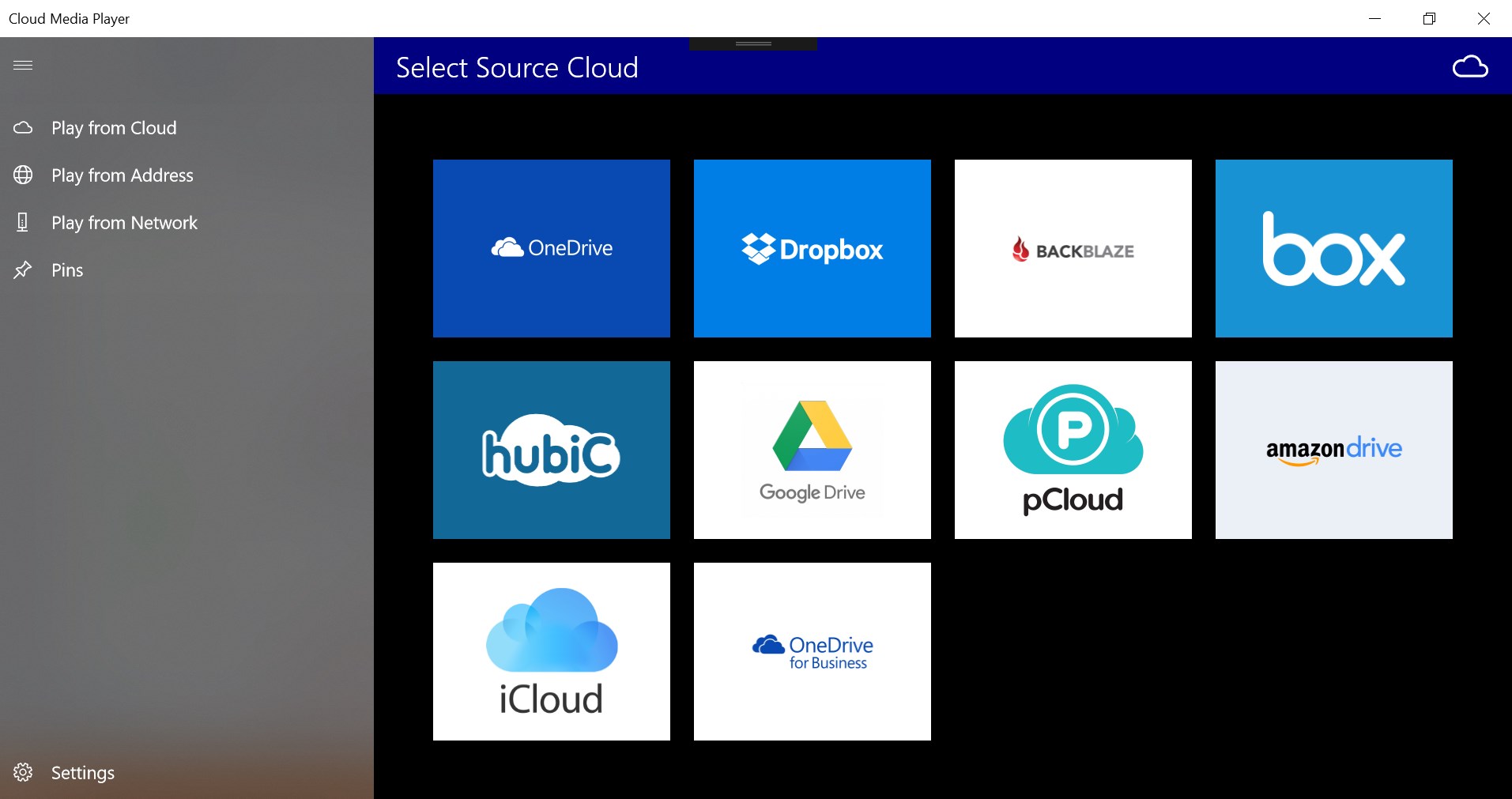Open the Settings page

pos(187,772)
